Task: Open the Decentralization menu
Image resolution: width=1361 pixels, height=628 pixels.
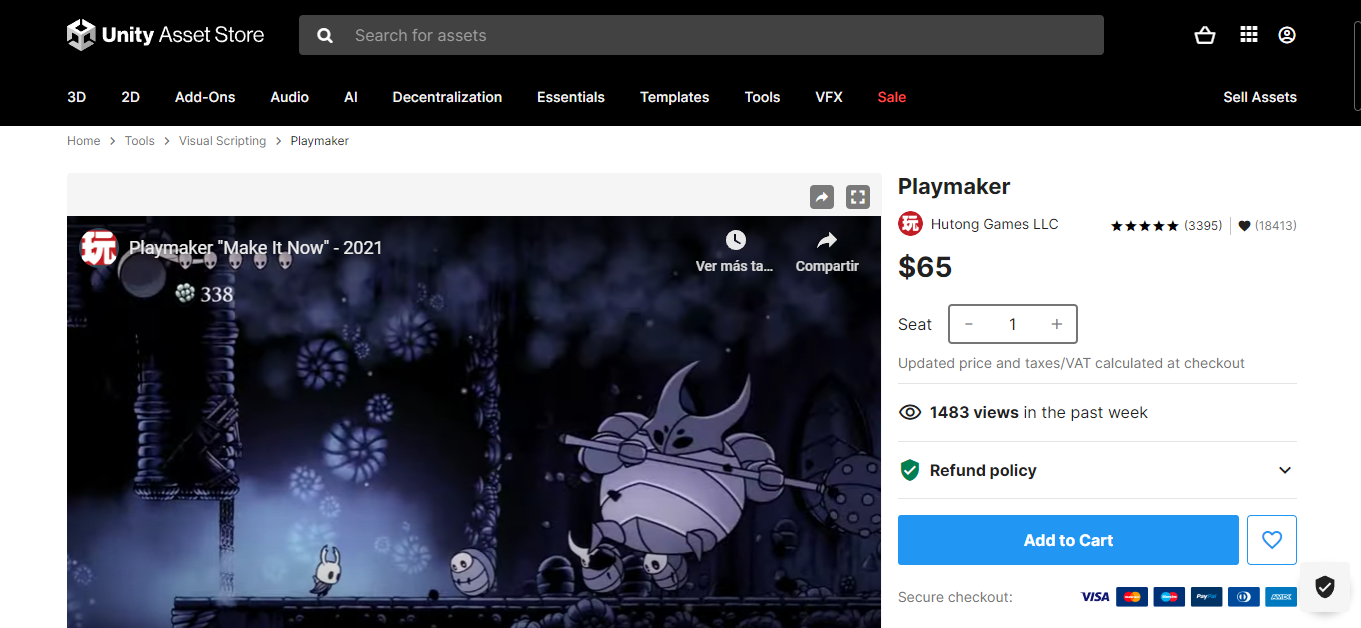Action: 447,97
